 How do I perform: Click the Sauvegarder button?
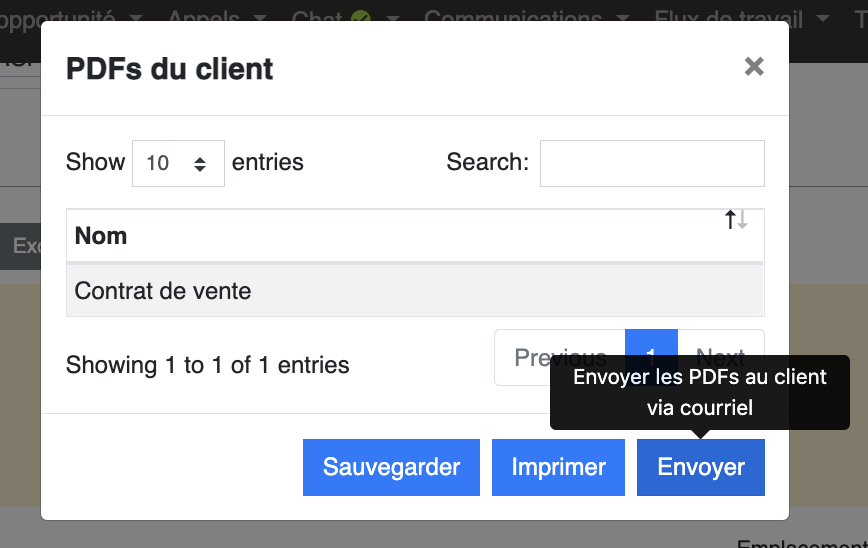pos(391,467)
